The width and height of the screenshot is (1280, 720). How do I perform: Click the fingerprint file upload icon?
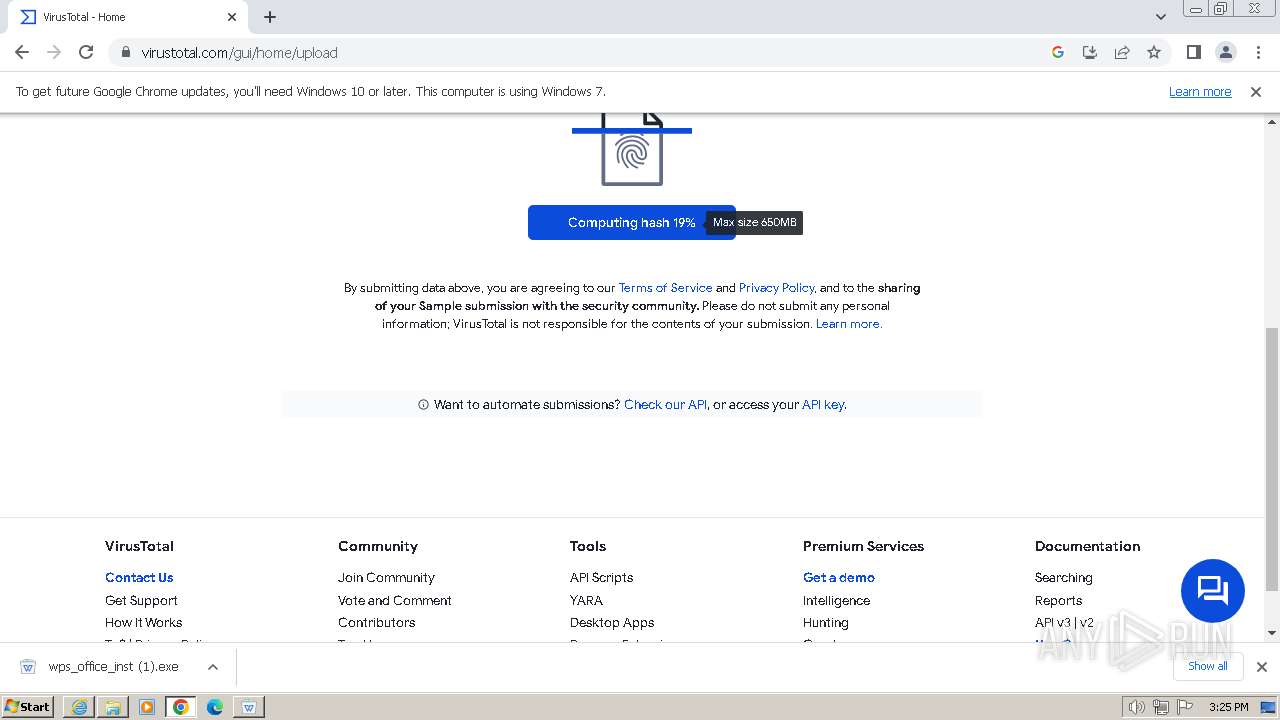click(632, 148)
